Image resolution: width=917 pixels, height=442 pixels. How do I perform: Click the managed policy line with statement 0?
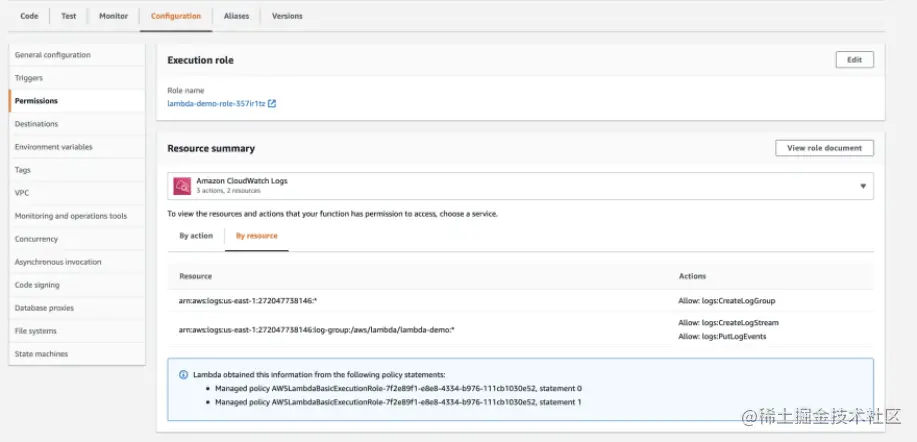pyautogui.click(x=398, y=388)
